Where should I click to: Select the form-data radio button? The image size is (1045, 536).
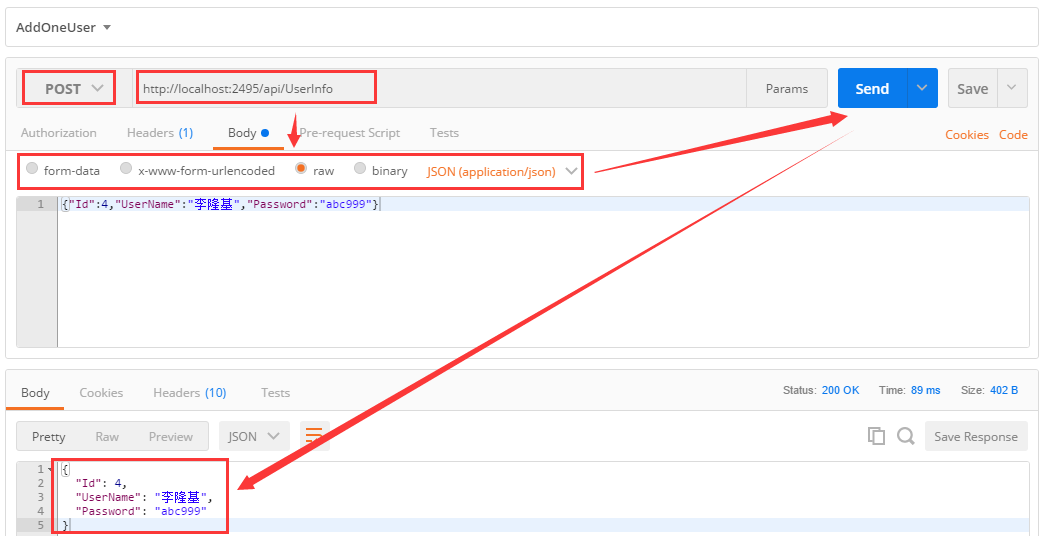(32, 169)
